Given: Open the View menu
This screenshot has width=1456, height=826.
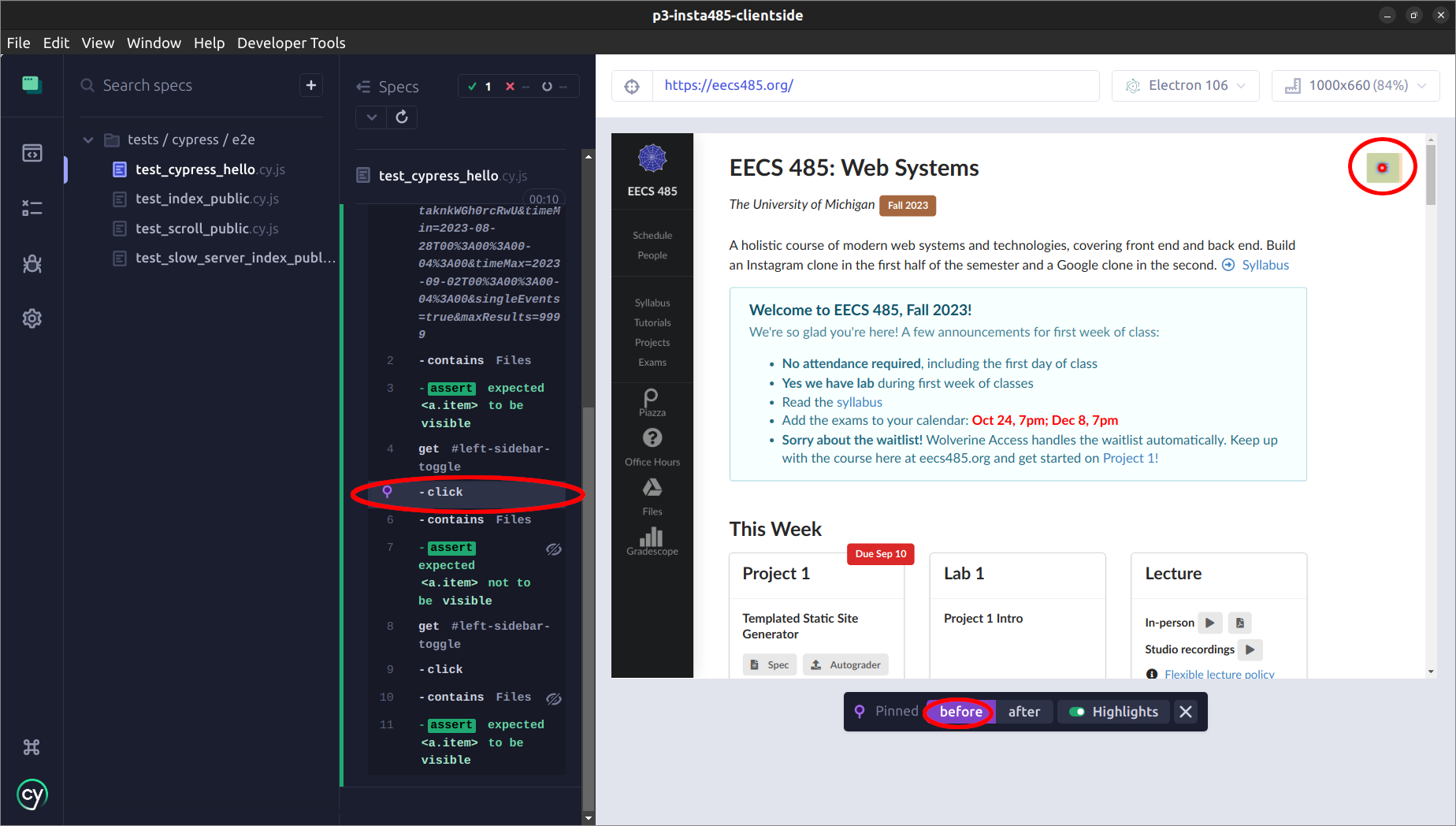Looking at the screenshot, I should [x=98, y=43].
